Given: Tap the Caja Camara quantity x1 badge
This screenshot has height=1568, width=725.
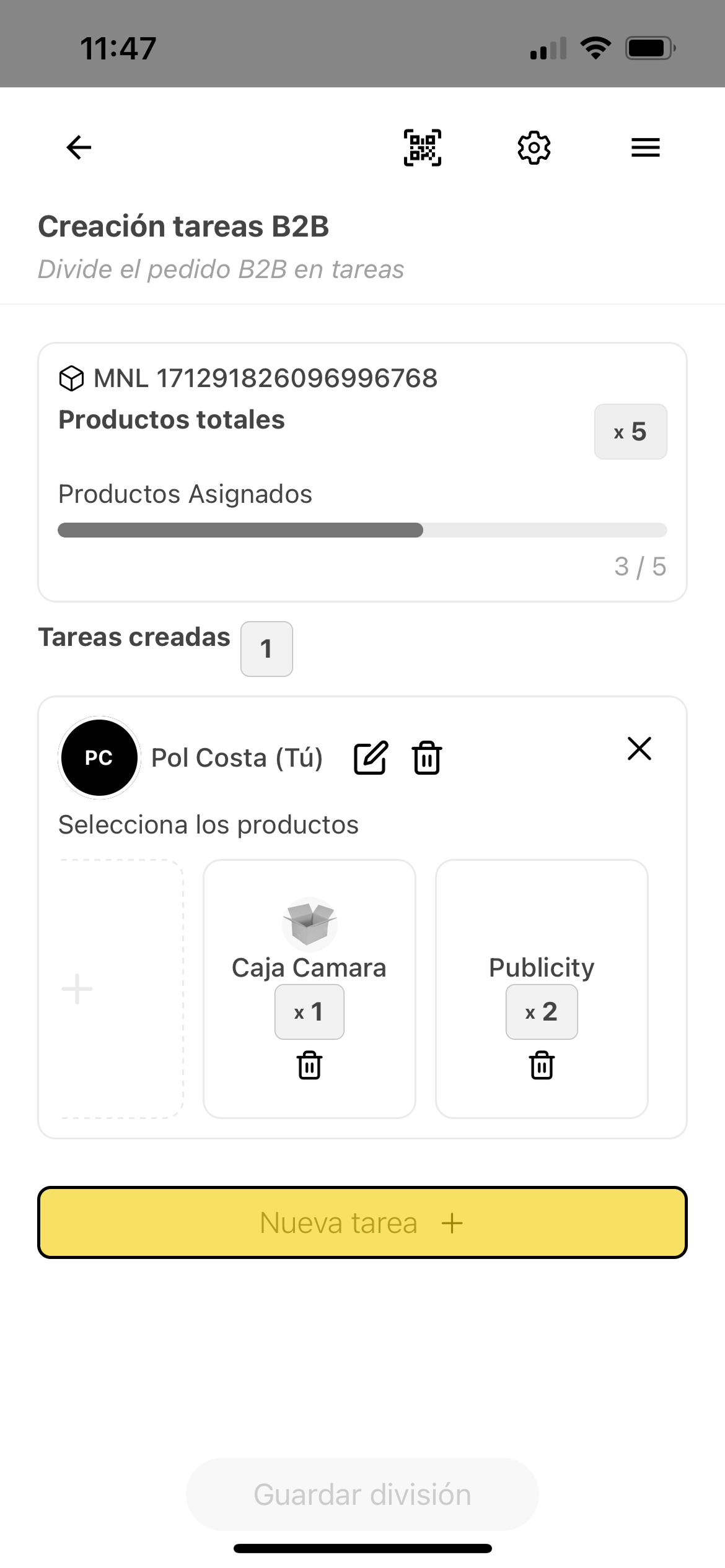Looking at the screenshot, I should pyautogui.click(x=309, y=1012).
